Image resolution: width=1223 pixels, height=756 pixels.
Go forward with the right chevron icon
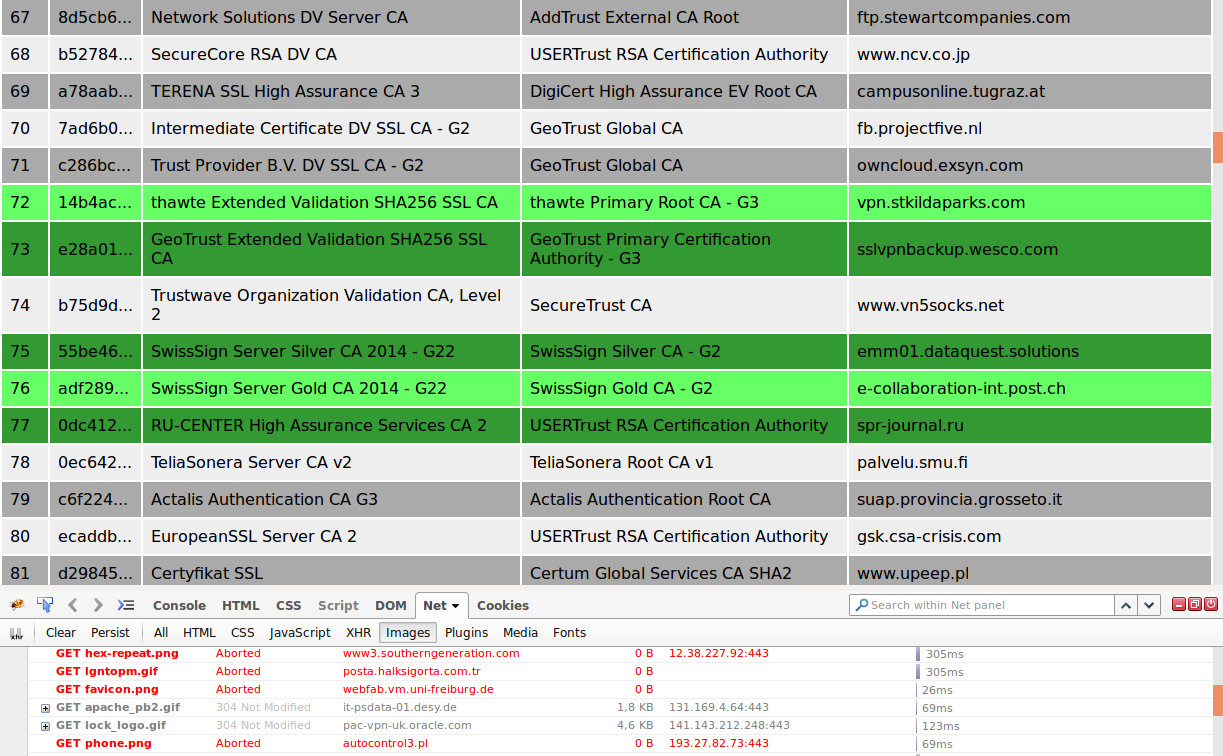click(x=98, y=605)
